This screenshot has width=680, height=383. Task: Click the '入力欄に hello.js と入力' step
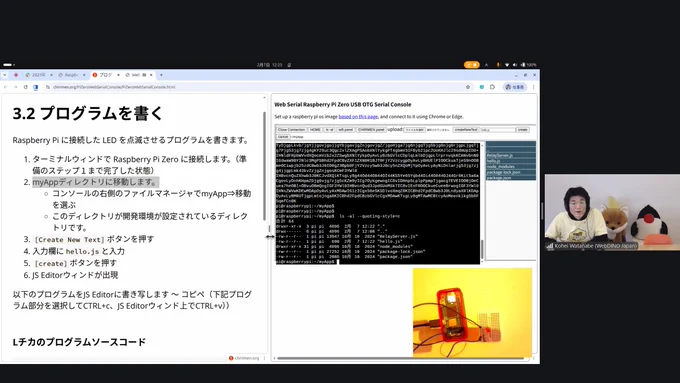tap(78, 251)
